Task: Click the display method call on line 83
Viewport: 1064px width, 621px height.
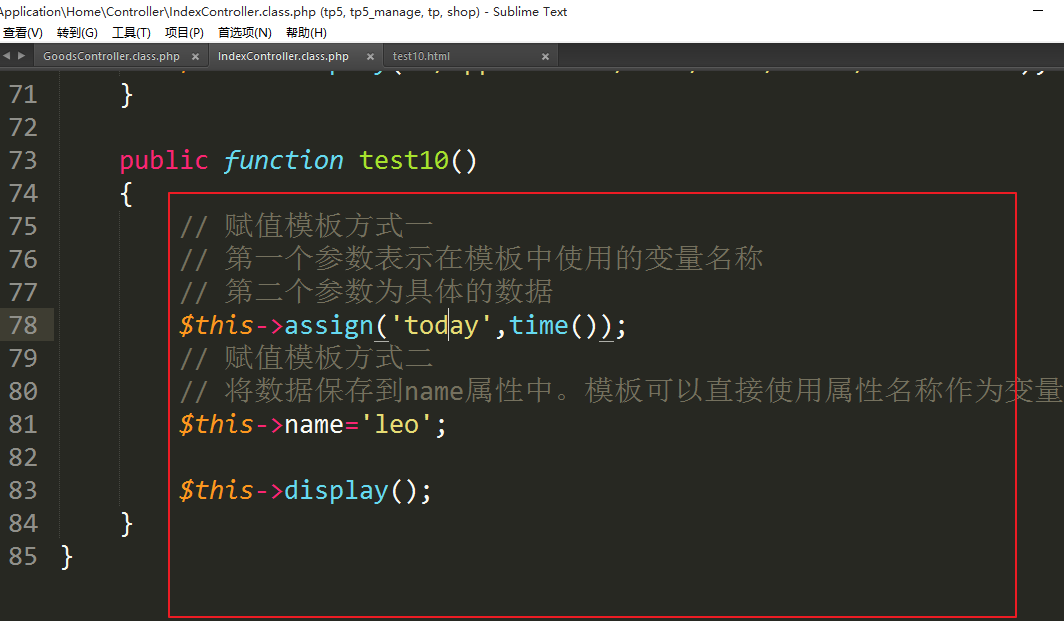Action: pos(336,490)
